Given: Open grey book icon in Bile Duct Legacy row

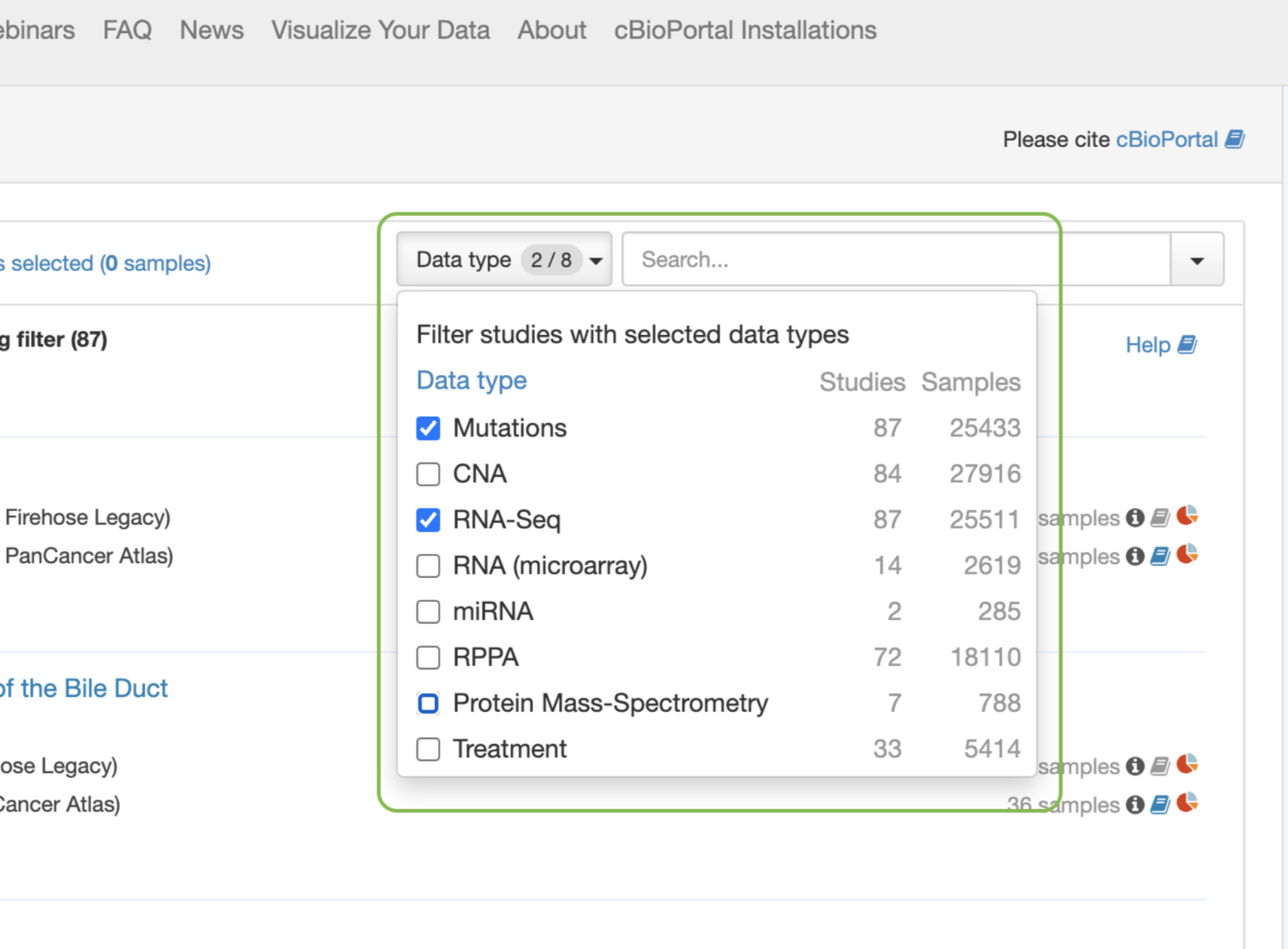Looking at the screenshot, I should point(1160,766).
